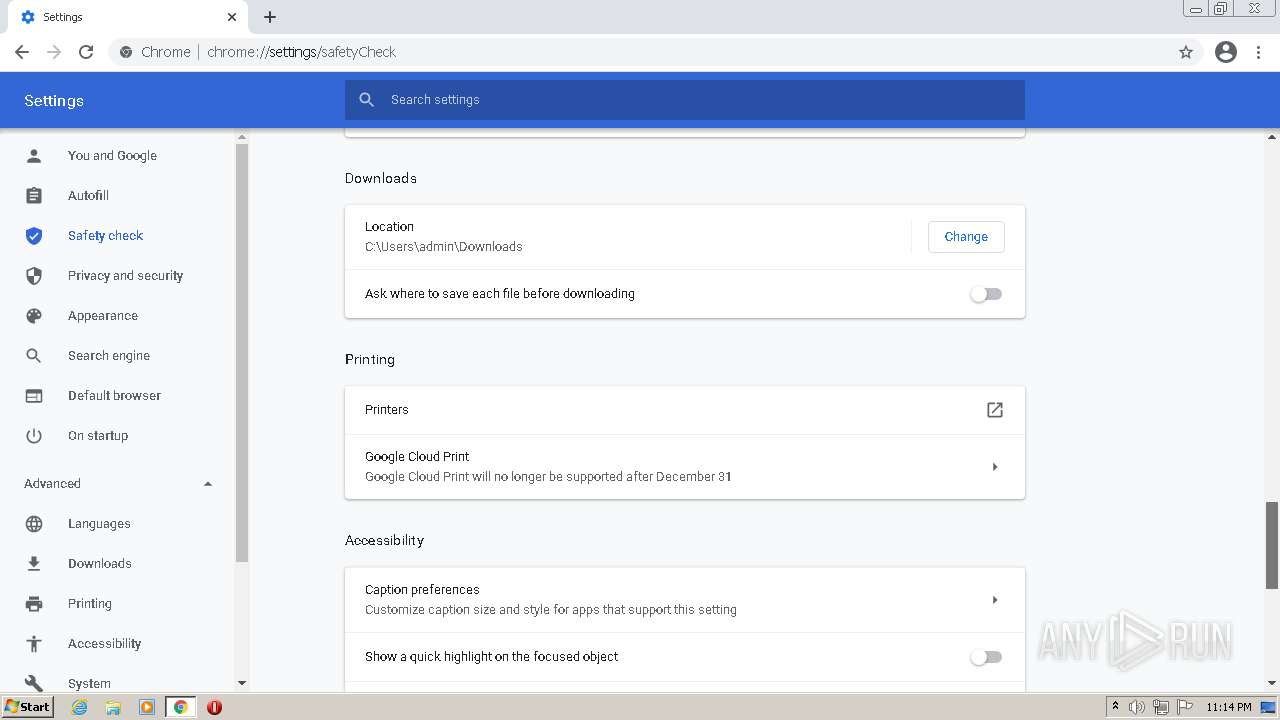Image resolution: width=1280 pixels, height=720 pixels.
Task: Select Autofill in sidebar
Action: pyautogui.click(x=88, y=196)
